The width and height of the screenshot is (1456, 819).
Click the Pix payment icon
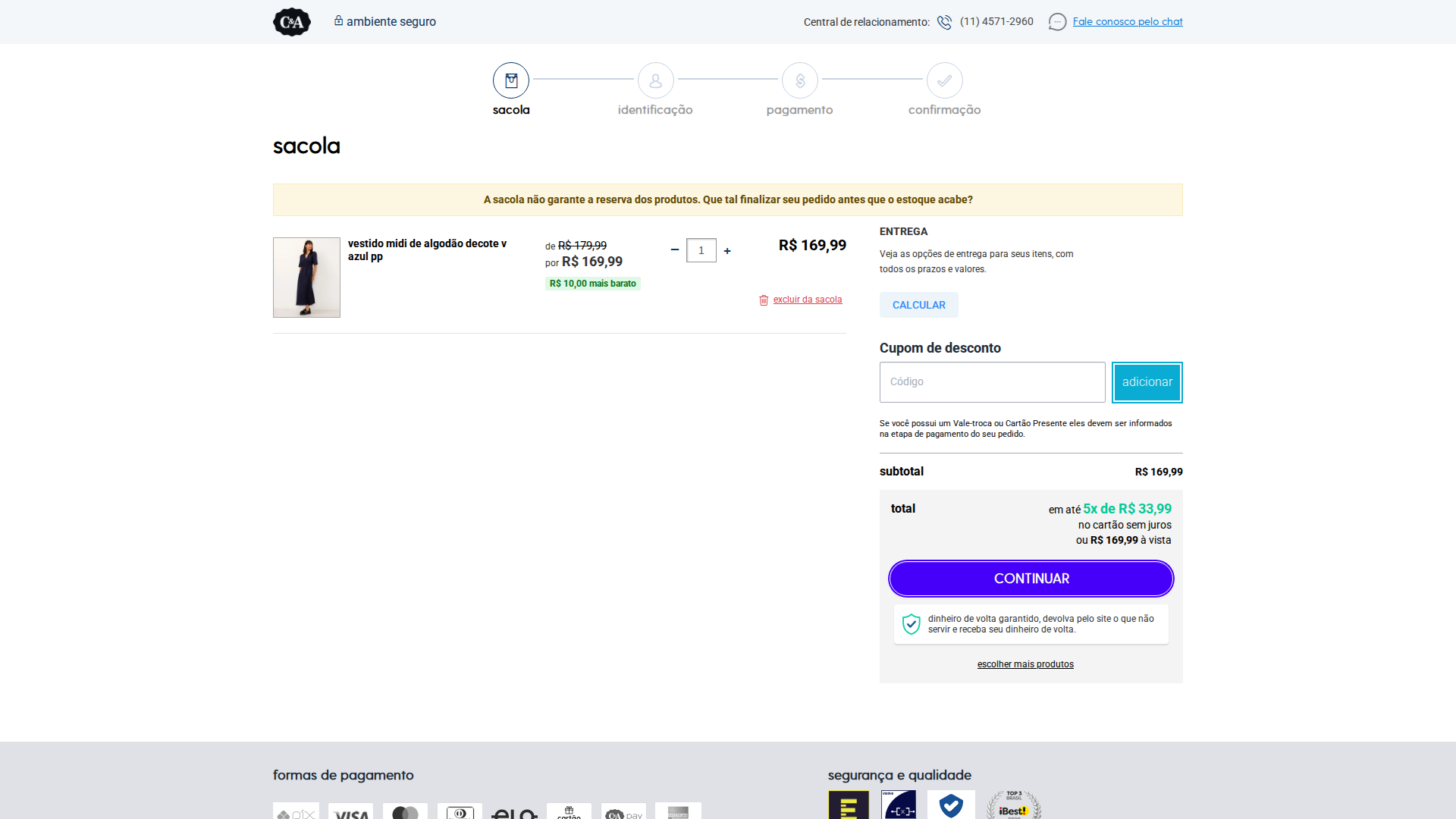297,811
